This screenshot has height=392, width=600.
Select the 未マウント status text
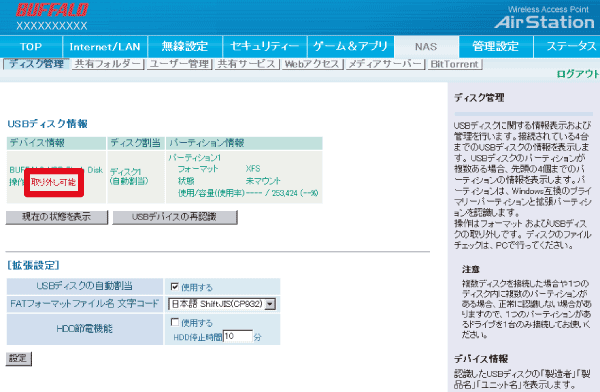click(x=263, y=181)
